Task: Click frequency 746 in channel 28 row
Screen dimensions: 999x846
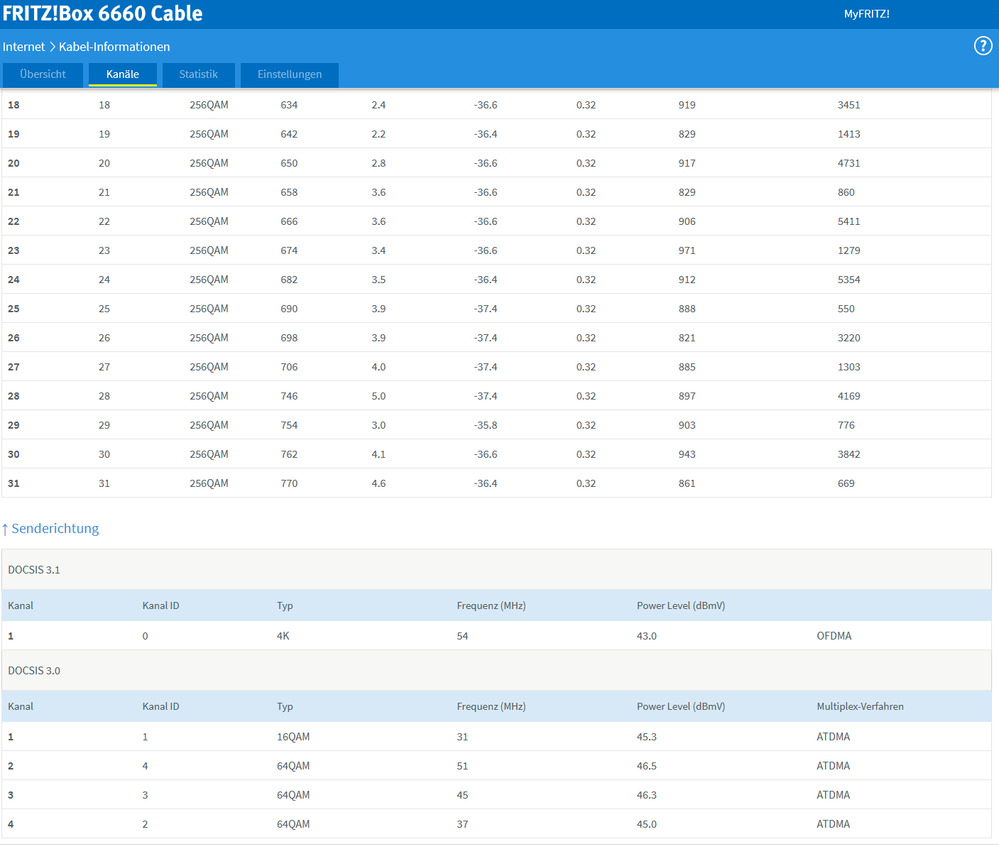Action: pos(289,396)
